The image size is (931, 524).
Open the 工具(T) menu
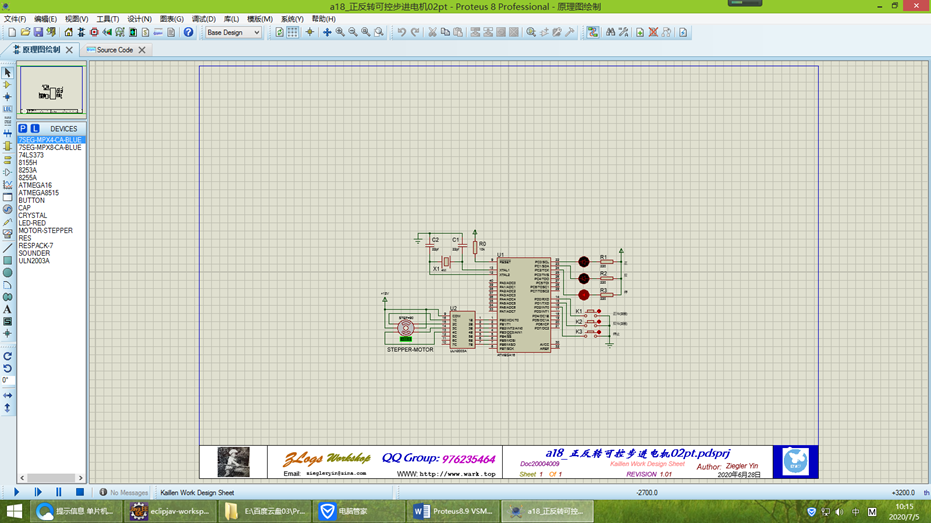tap(107, 19)
